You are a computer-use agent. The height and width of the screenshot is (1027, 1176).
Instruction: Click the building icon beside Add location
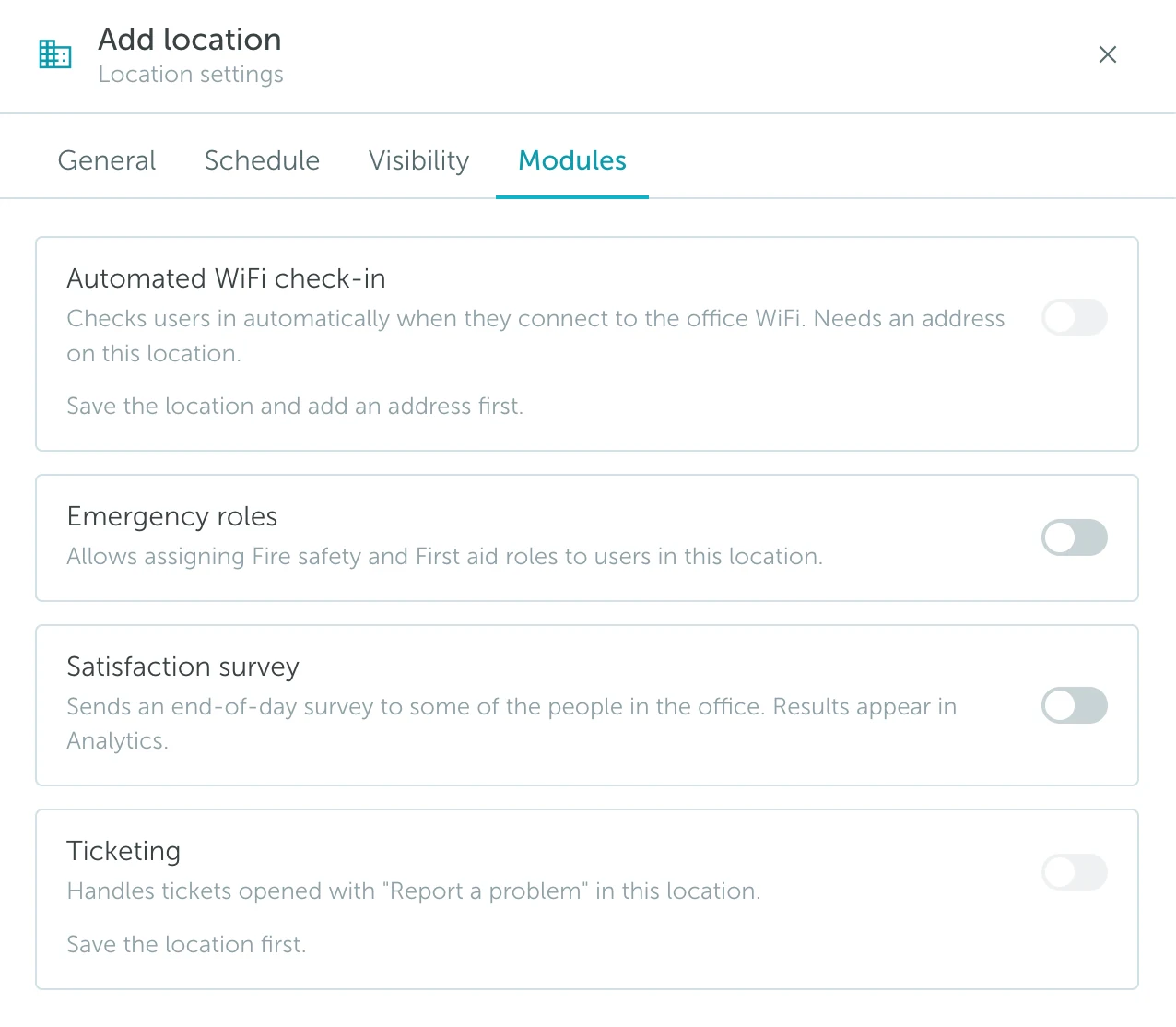[x=55, y=54]
